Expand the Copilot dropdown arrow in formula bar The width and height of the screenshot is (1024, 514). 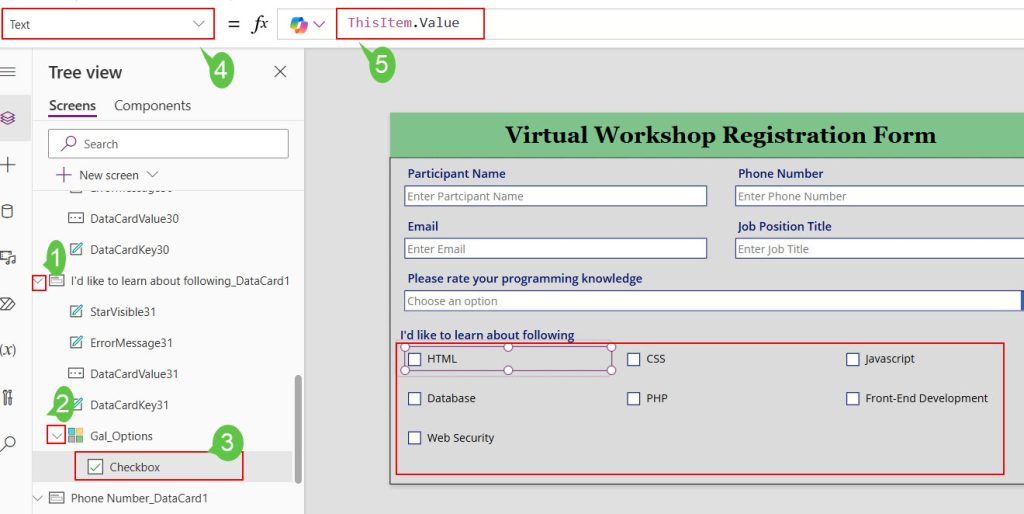pyautogui.click(x=319, y=25)
